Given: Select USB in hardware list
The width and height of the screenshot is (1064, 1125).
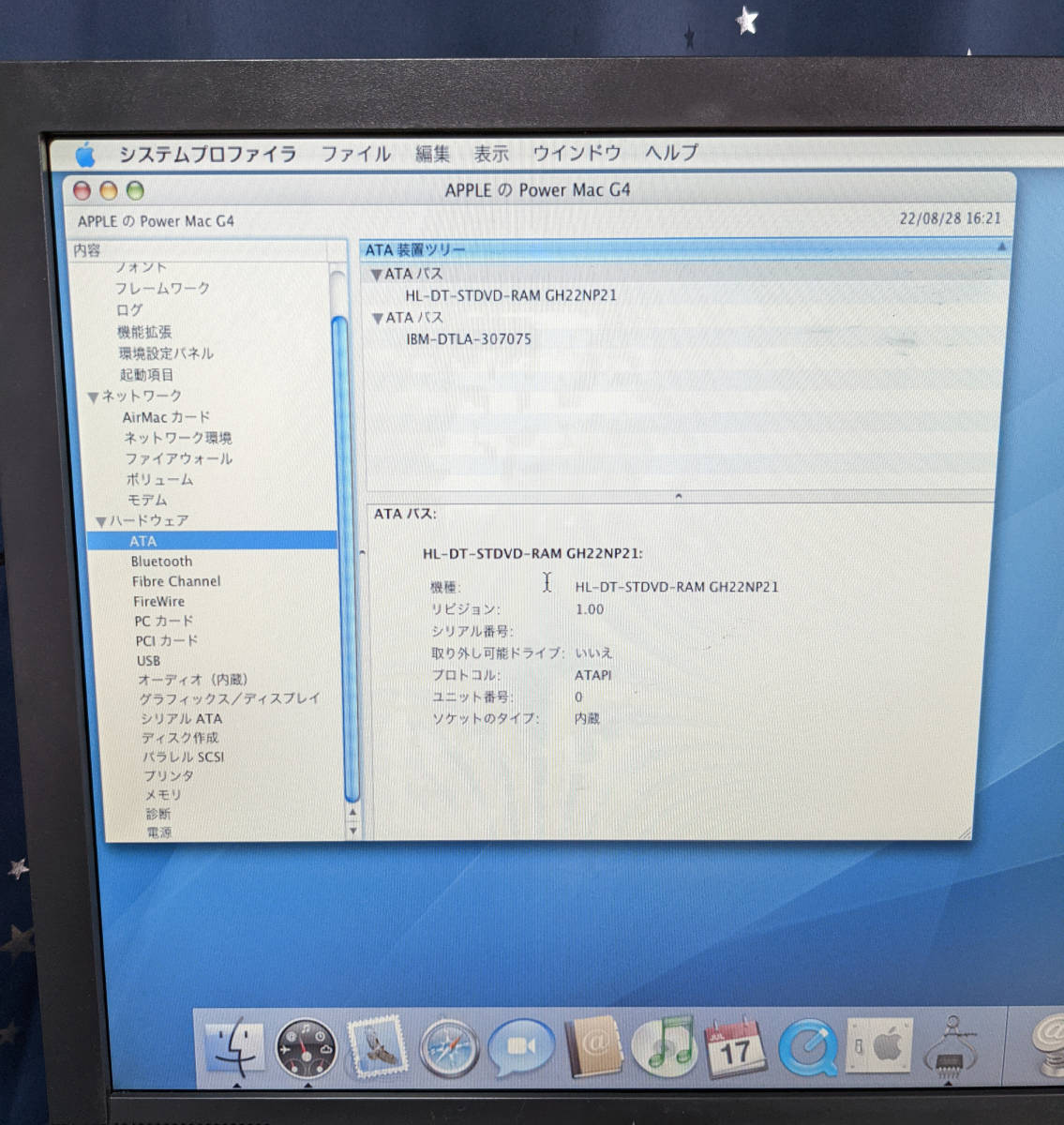Looking at the screenshot, I should point(148,661).
